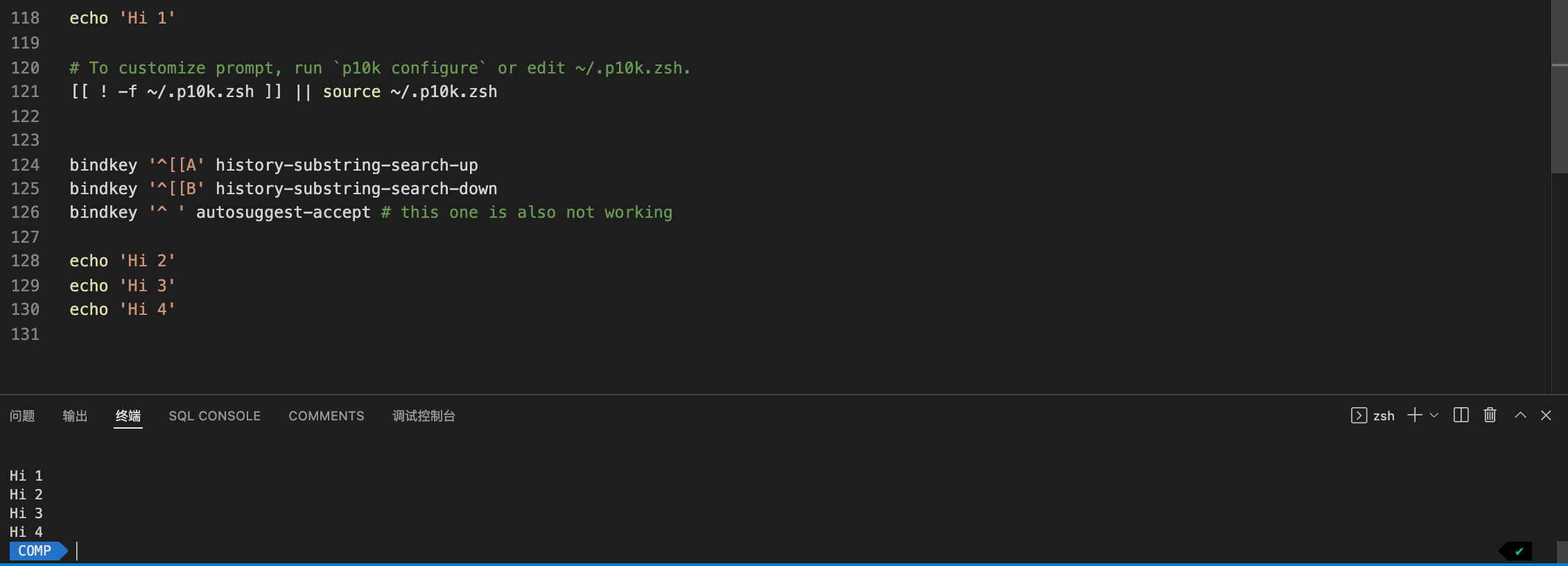1568x566 pixels.
Task: Split the terminal pane
Action: (x=1461, y=415)
